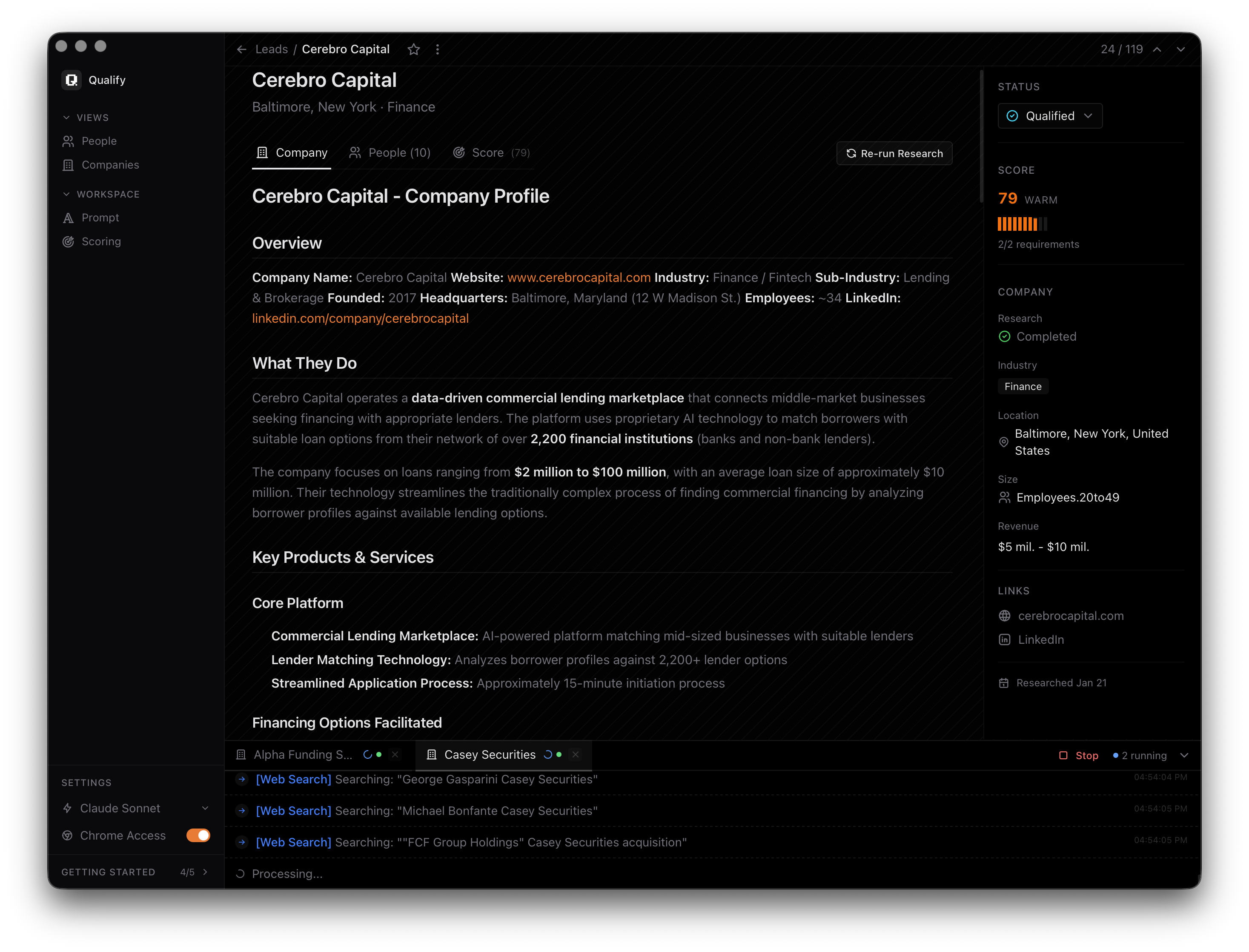Click the Status qualified check icon
This screenshot has height=952, width=1249.
pyautogui.click(x=1012, y=116)
